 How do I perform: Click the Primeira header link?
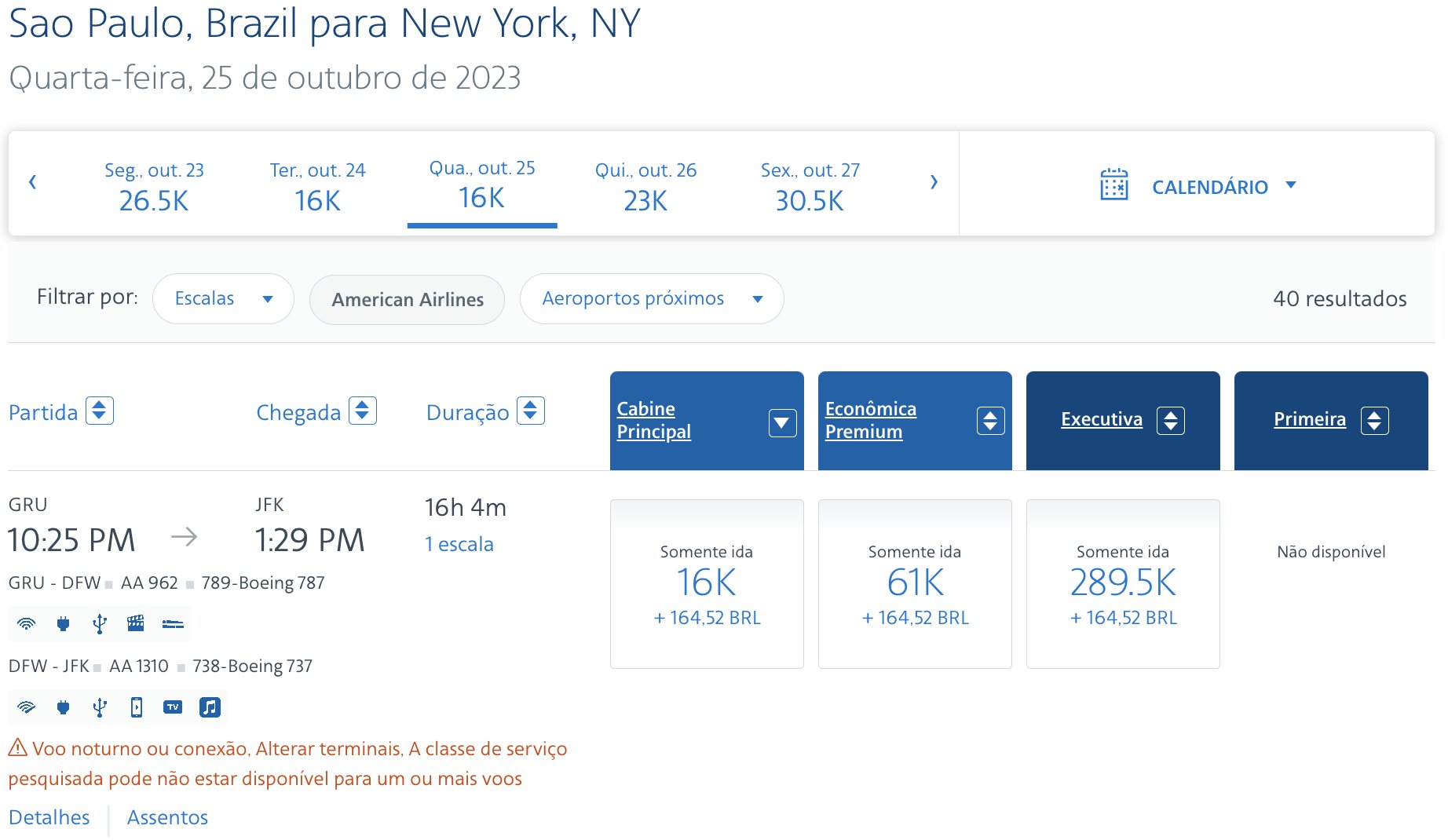point(1309,419)
